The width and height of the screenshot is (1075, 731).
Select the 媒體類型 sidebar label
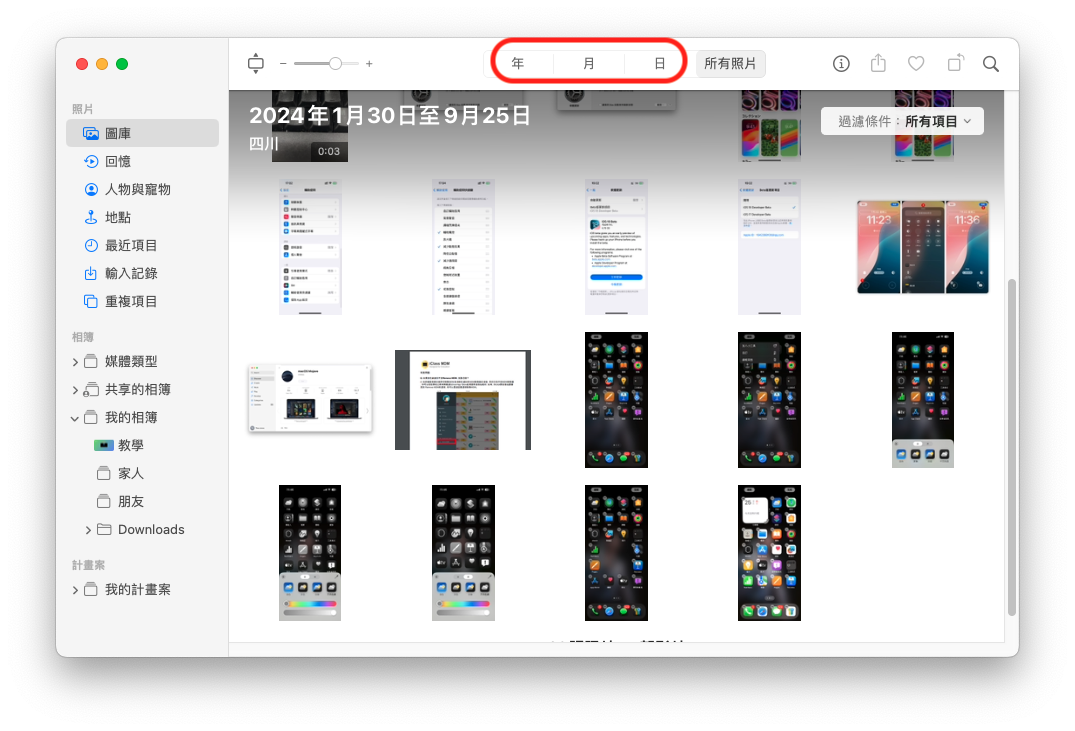click(x=131, y=361)
